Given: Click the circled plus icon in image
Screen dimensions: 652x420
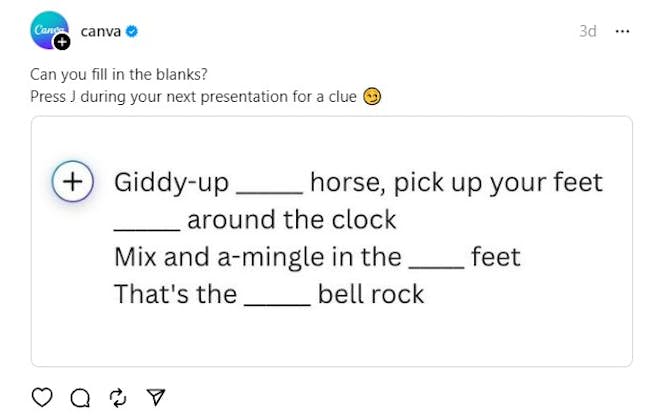Looking at the screenshot, I should 73,182.
